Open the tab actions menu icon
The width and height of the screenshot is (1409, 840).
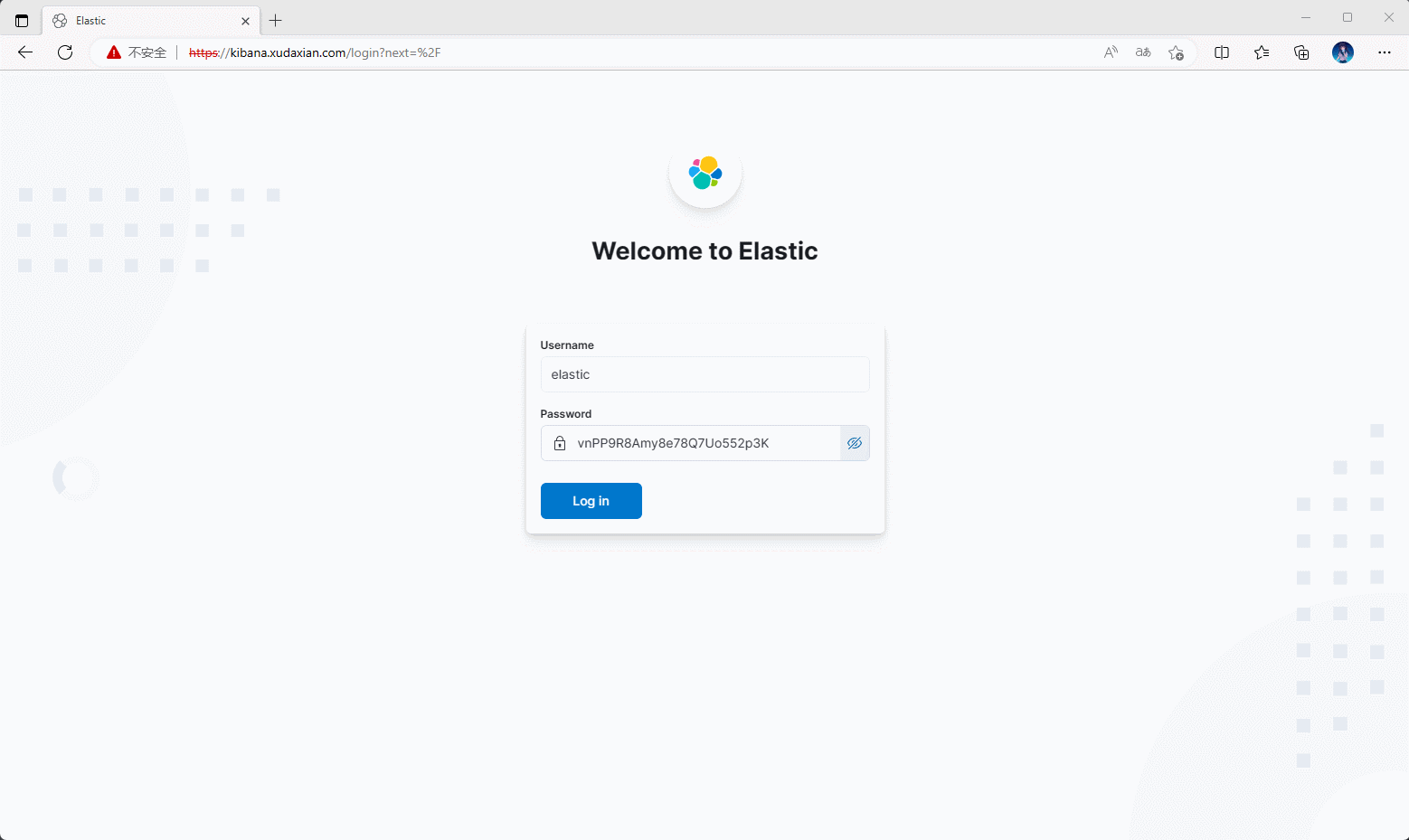point(22,20)
